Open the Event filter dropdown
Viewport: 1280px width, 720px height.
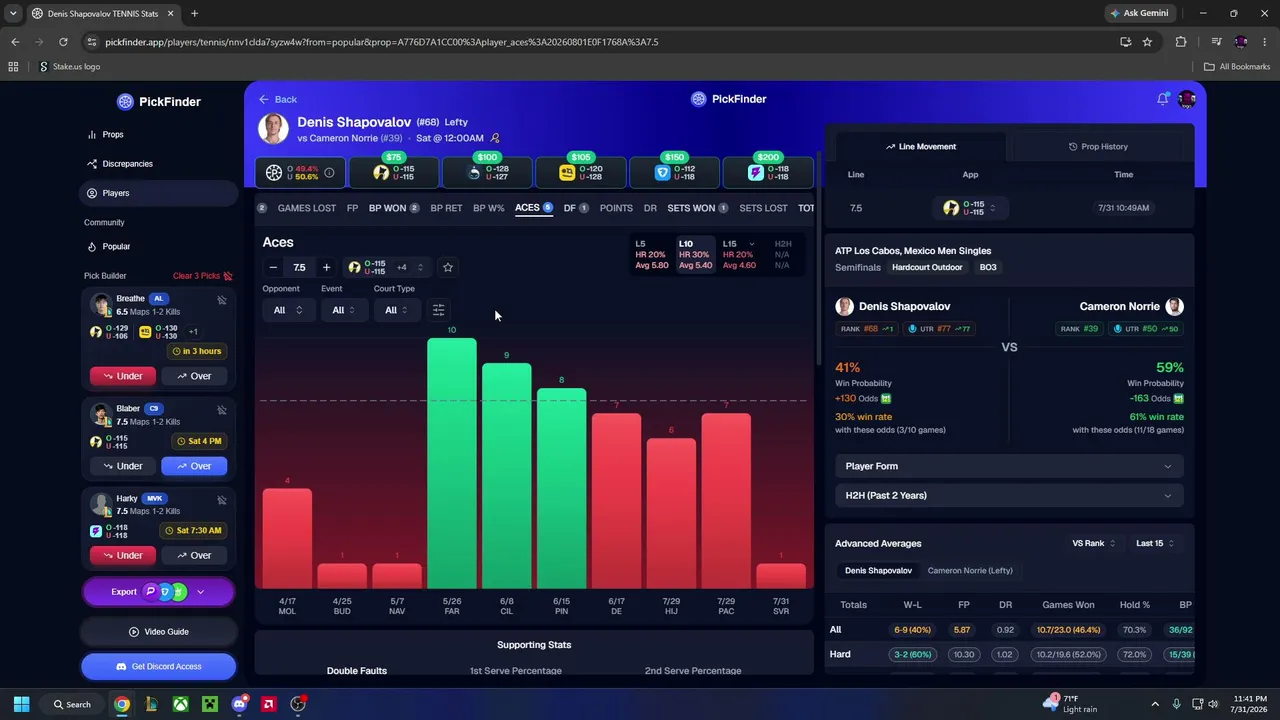click(343, 310)
